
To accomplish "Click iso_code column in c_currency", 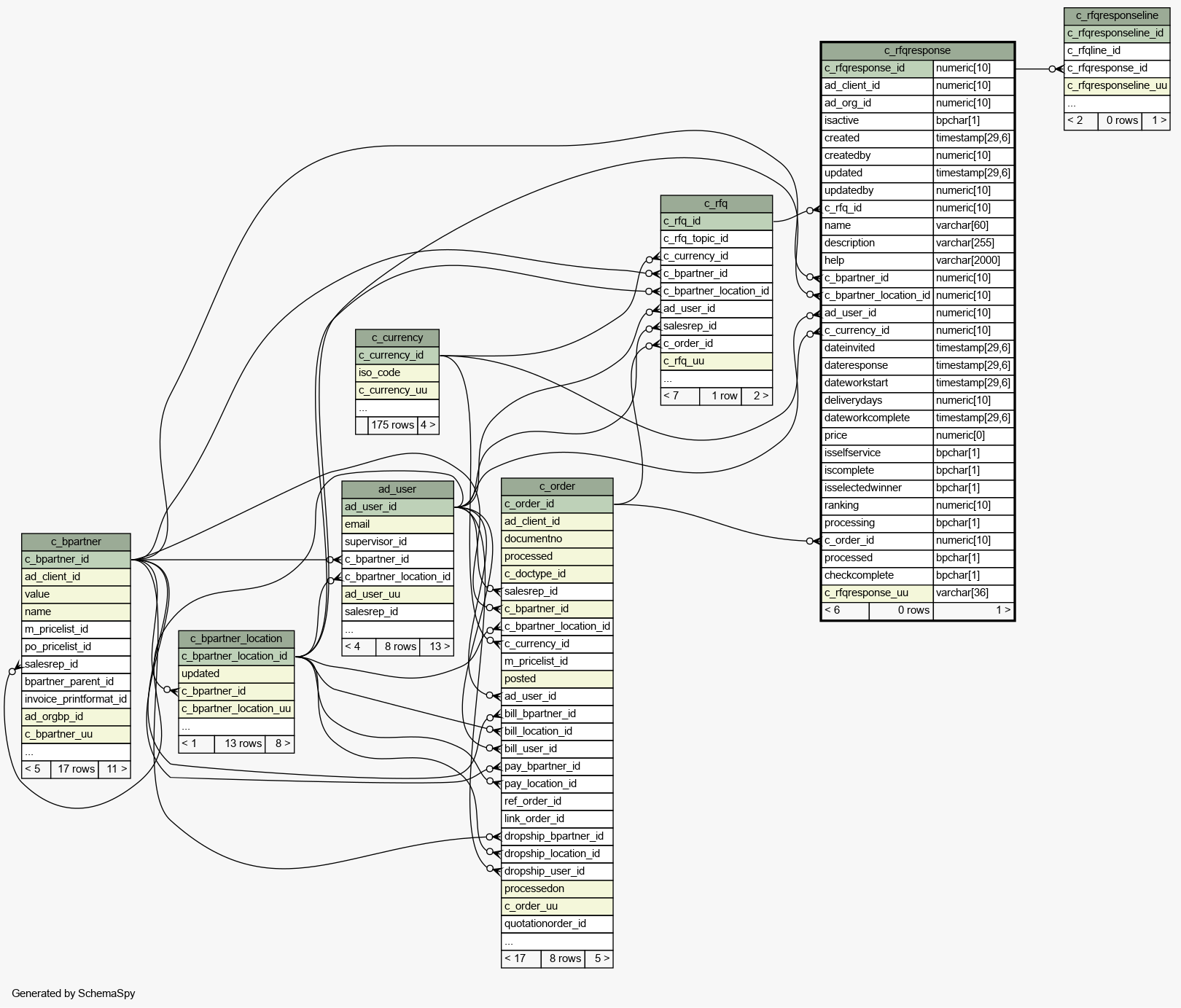I will pyautogui.click(x=397, y=373).
